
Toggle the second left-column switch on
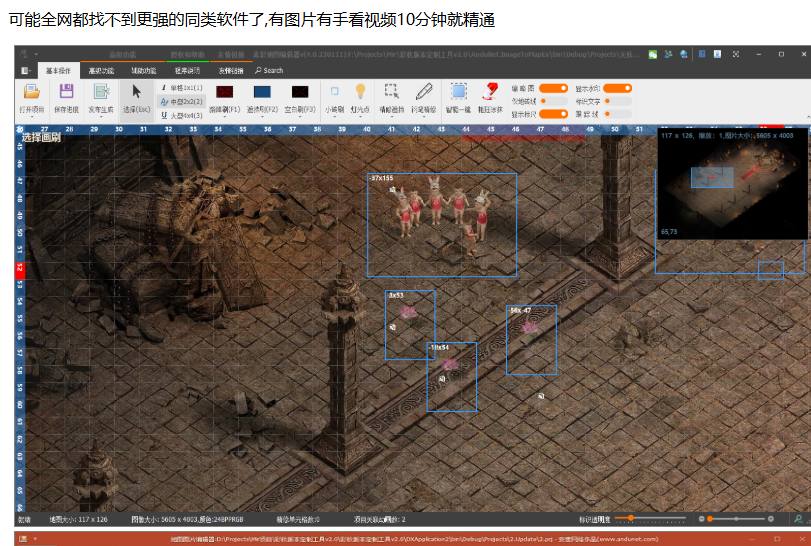[x=553, y=101]
